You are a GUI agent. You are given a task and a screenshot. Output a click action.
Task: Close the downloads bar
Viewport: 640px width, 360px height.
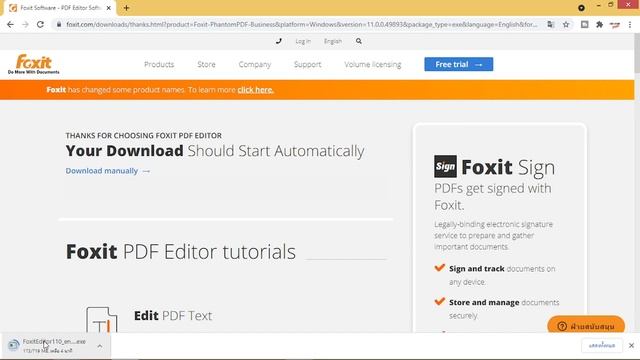point(631,346)
